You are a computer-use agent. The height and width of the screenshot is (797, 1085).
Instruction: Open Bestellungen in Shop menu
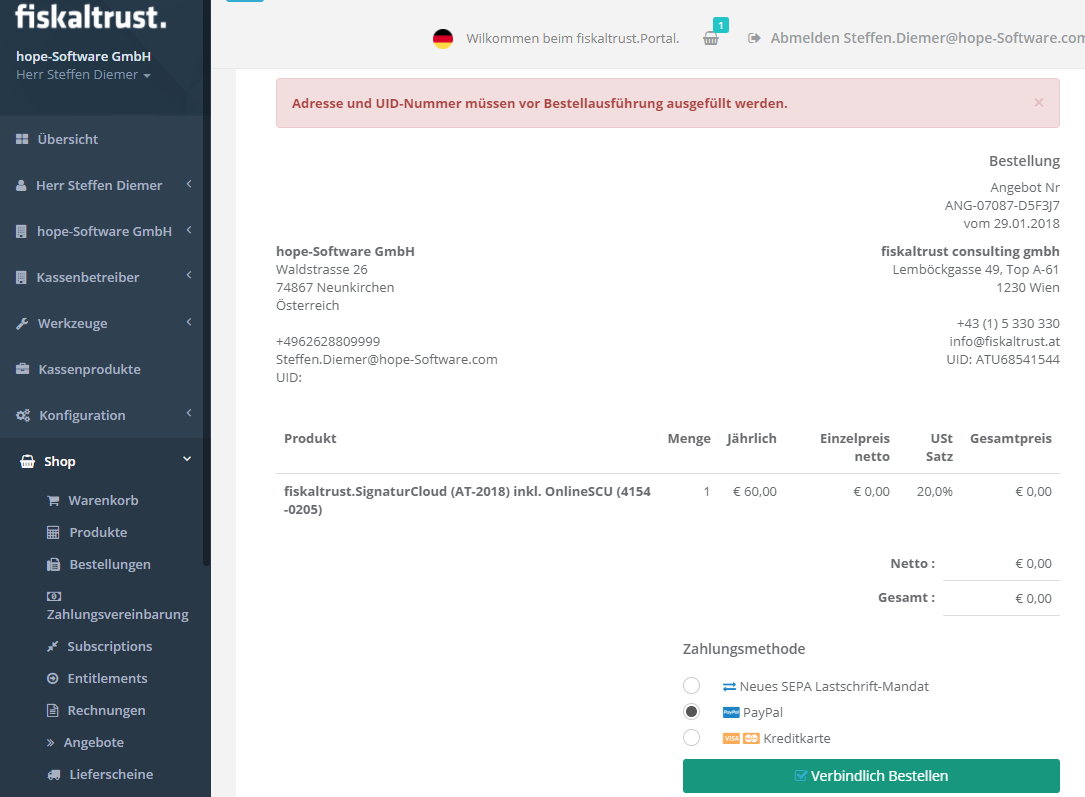[x=110, y=565]
